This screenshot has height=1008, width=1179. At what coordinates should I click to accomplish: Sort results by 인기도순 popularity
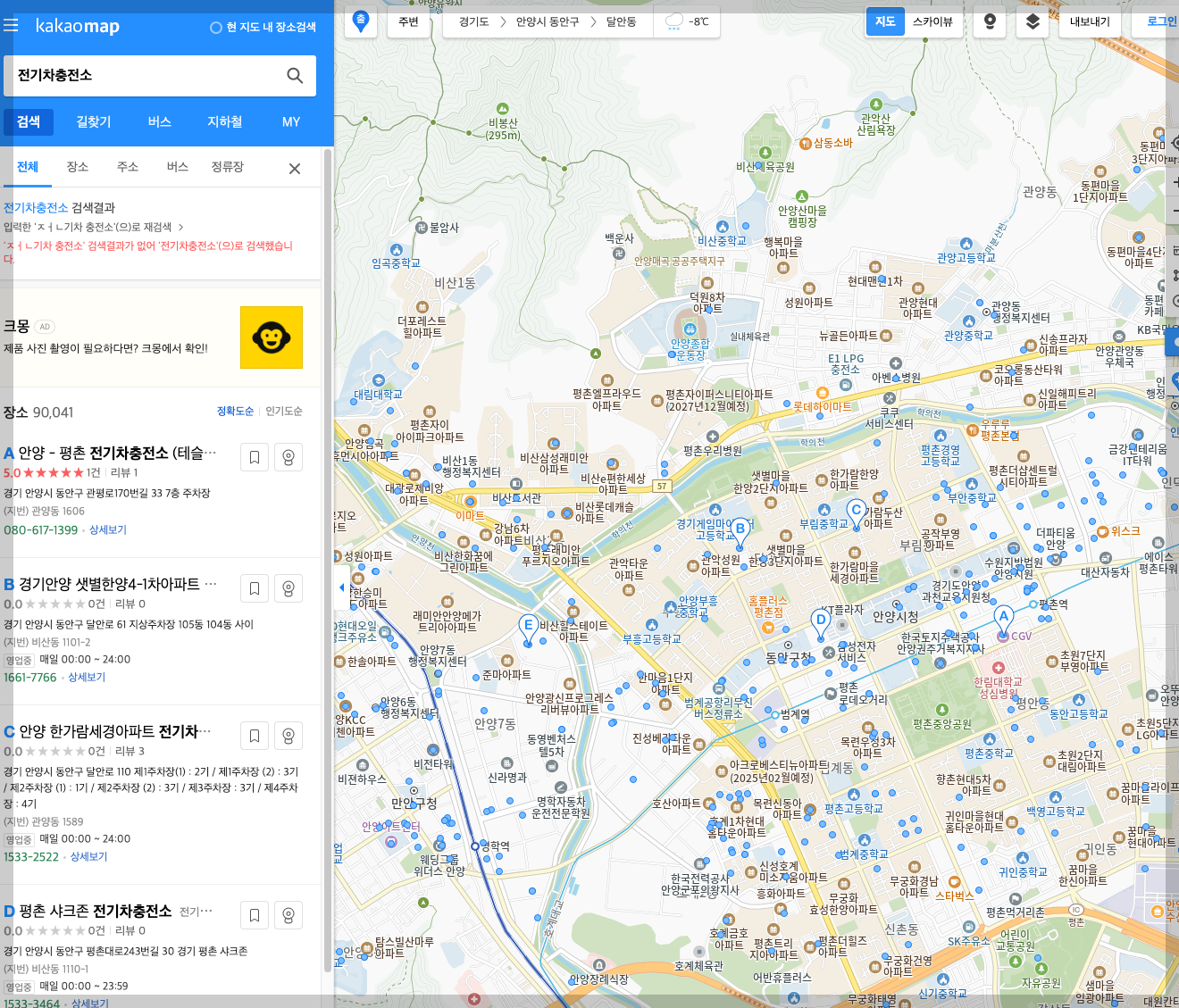click(281, 411)
